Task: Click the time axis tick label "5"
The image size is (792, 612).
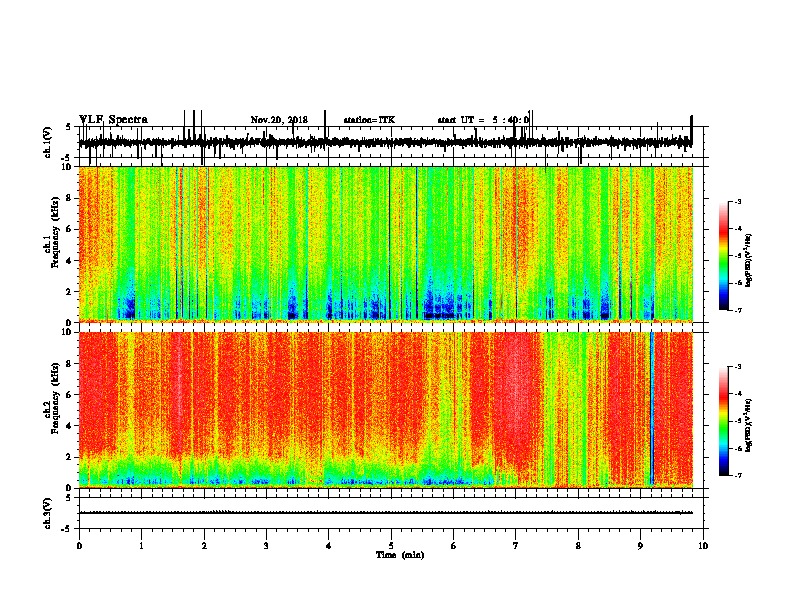Action: 391,546
